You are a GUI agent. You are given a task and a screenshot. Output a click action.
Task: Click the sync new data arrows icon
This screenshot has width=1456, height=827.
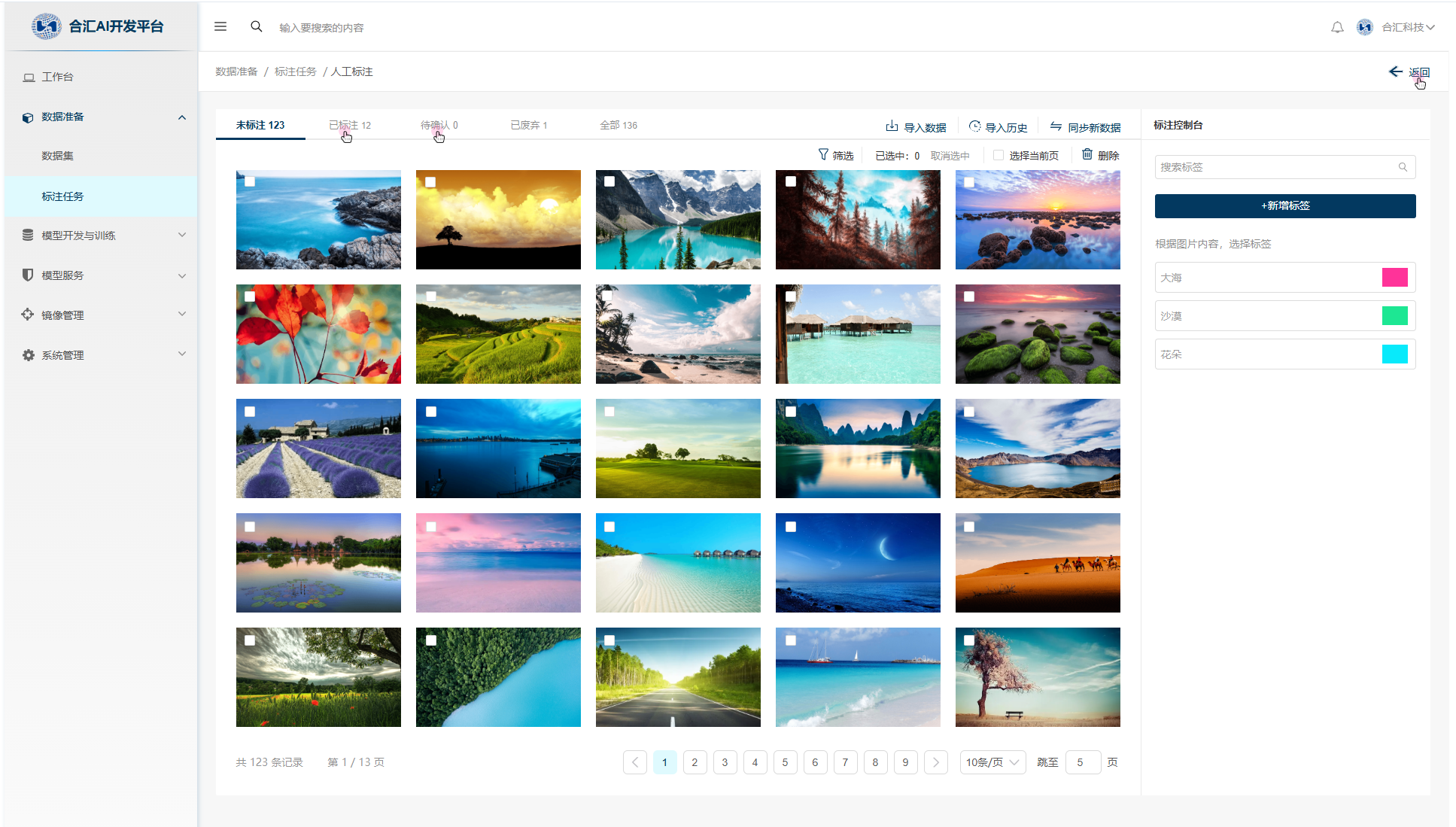(1056, 126)
